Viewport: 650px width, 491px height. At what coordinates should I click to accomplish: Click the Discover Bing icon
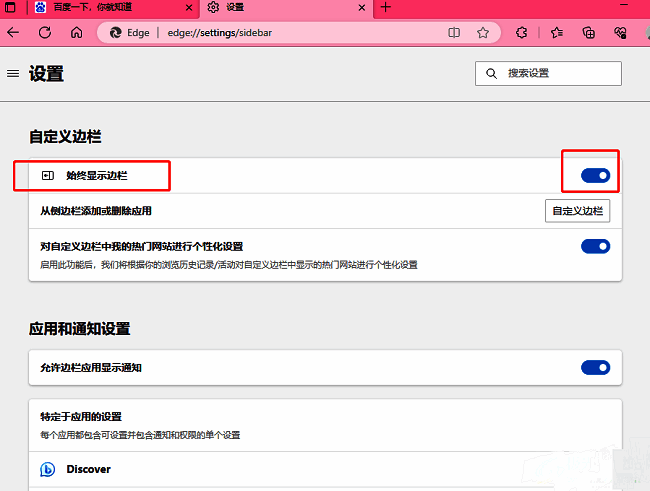47,469
